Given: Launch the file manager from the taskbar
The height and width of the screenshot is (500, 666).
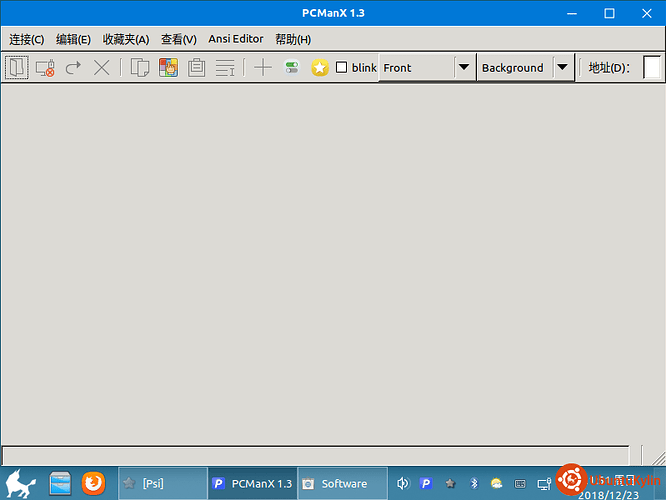Looking at the screenshot, I should click(x=59, y=483).
